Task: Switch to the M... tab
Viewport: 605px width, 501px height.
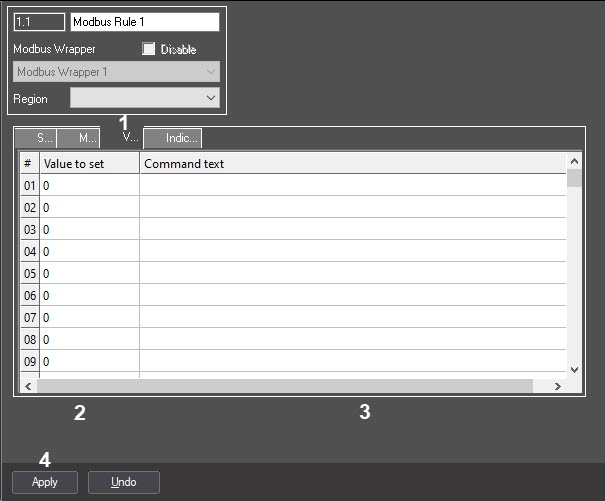Action: pos(78,138)
